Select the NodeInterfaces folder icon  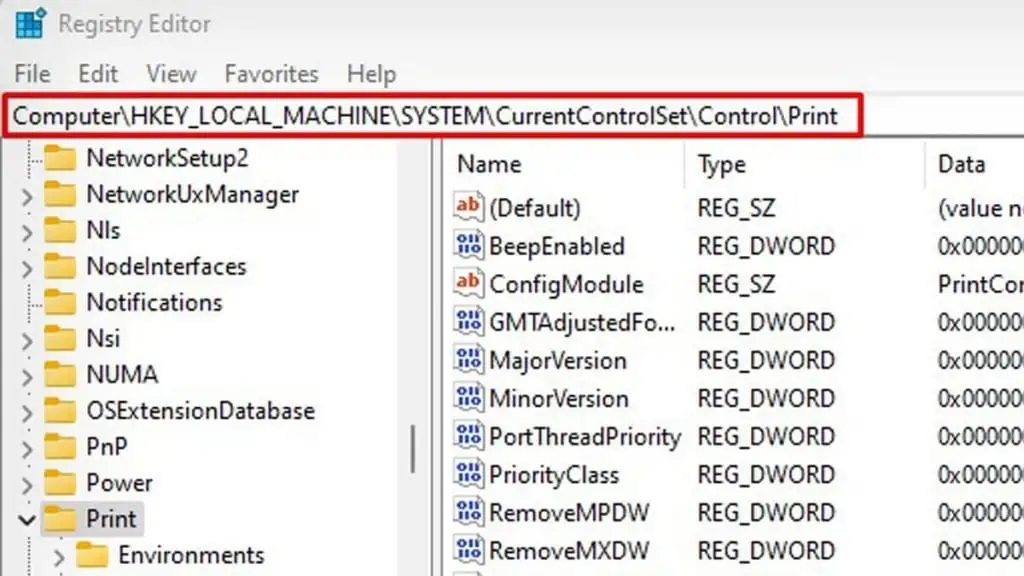click(60, 266)
